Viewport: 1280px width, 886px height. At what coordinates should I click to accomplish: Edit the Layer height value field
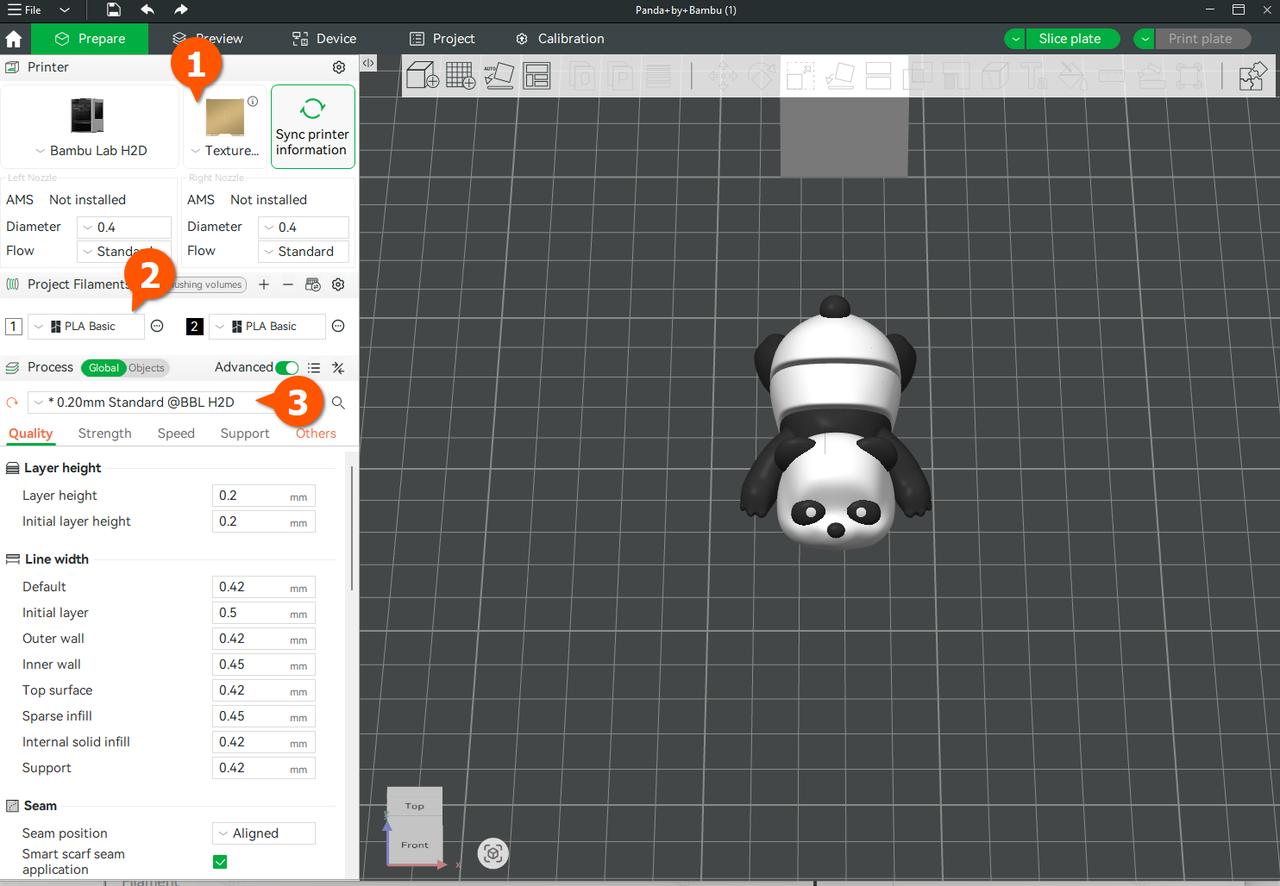point(264,495)
